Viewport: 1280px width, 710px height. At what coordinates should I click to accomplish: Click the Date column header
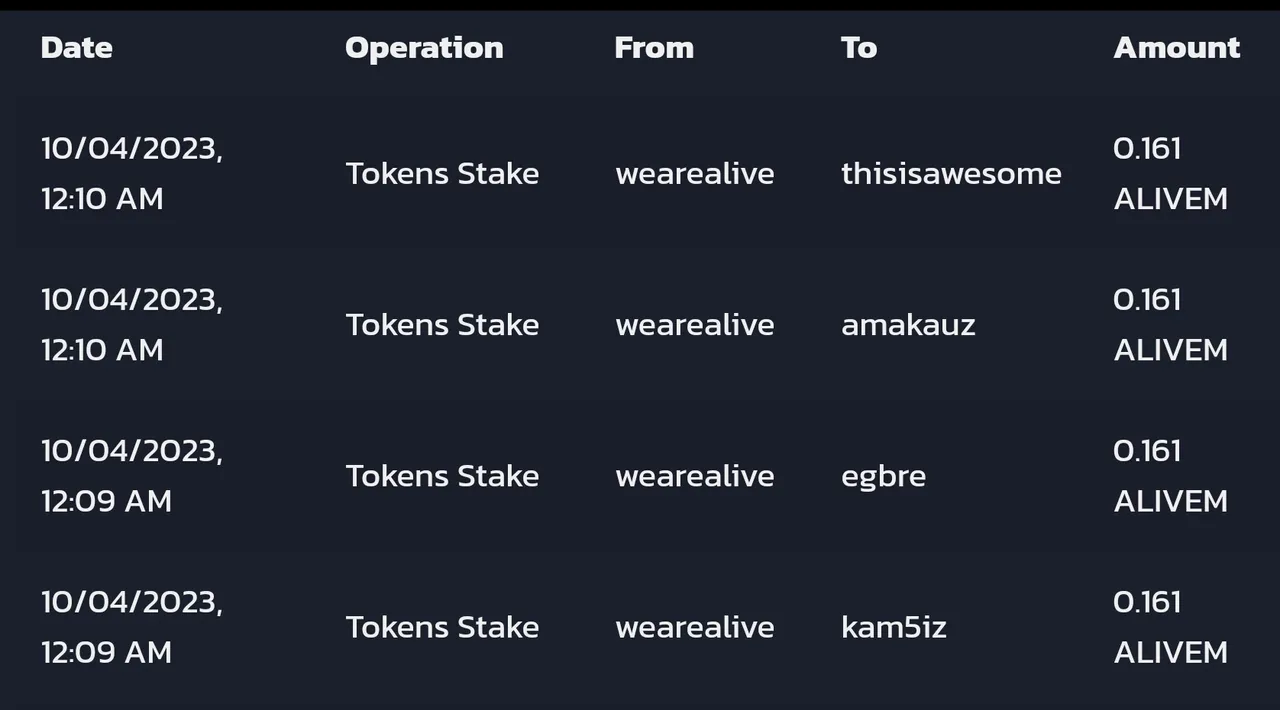(77, 48)
